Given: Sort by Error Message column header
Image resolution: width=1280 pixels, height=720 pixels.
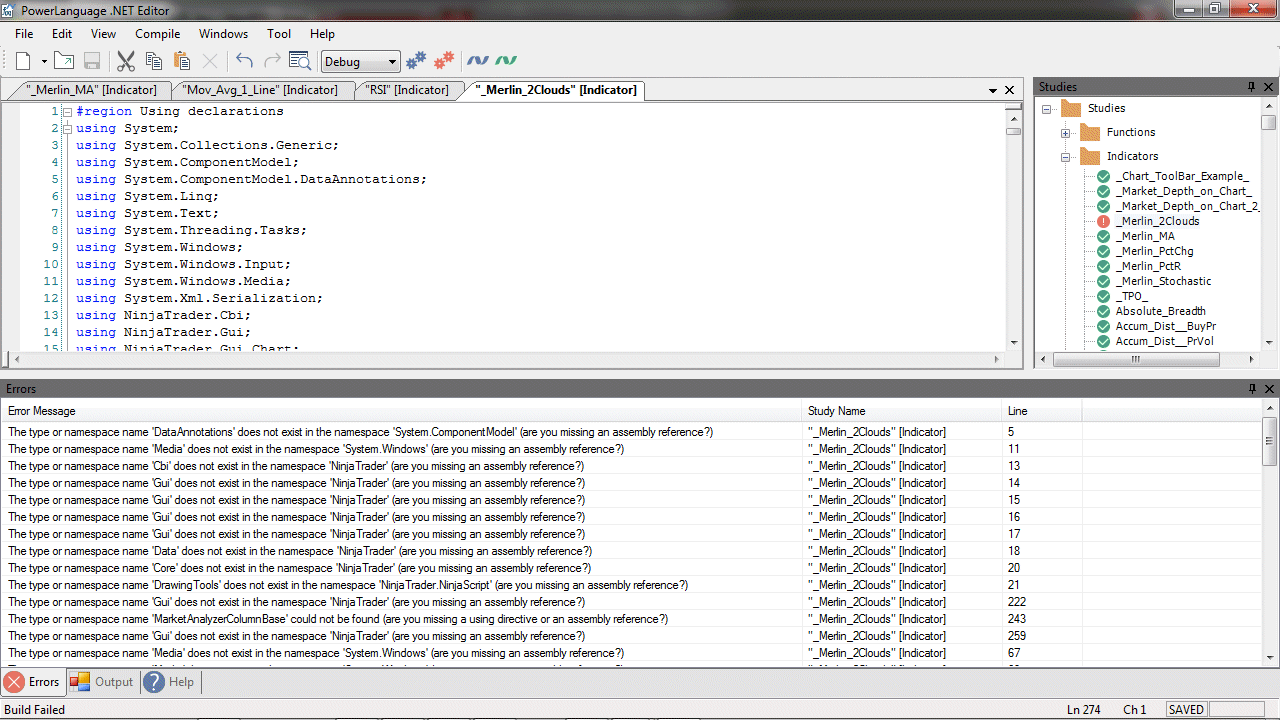Looking at the screenshot, I should pyautogui.click(x=402, y=411).
